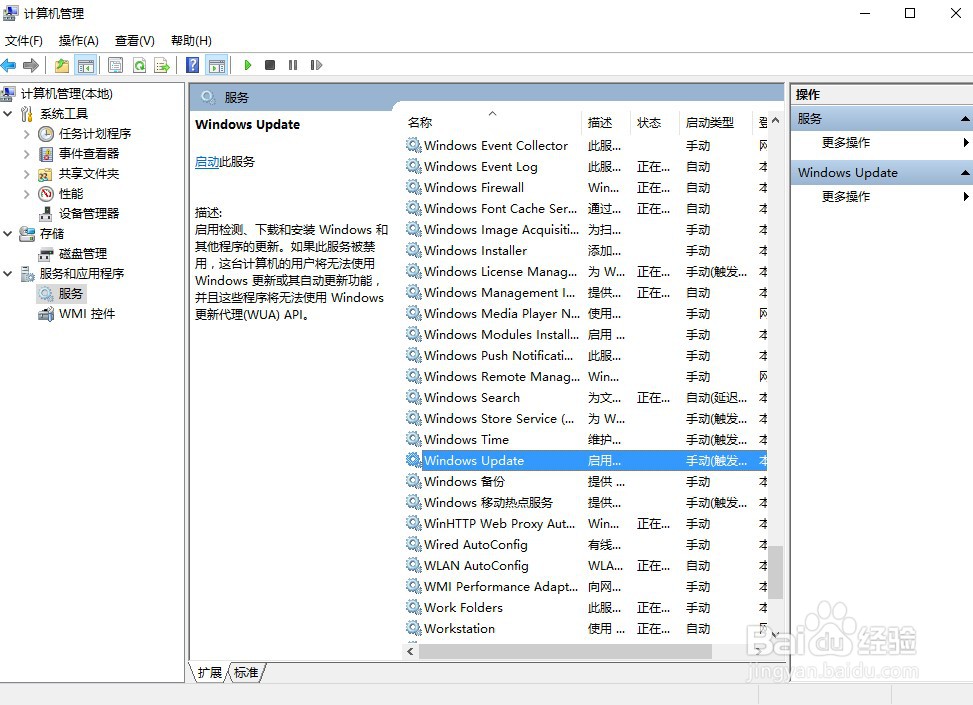Open 更多操作 under Windows Update section
This screenshot has height=705, width=973.
tap(846, 197)
